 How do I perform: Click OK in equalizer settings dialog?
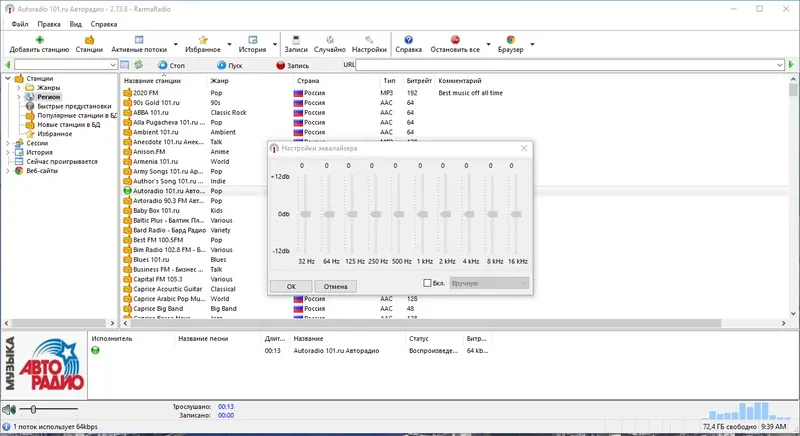(x=291, y=286)
